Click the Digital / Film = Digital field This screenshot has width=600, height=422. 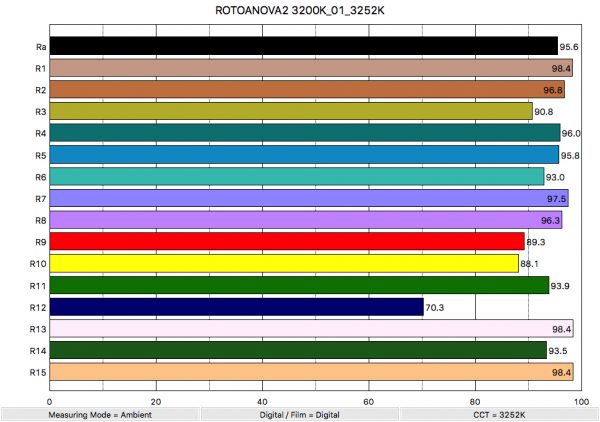click(x=300, y=413)
